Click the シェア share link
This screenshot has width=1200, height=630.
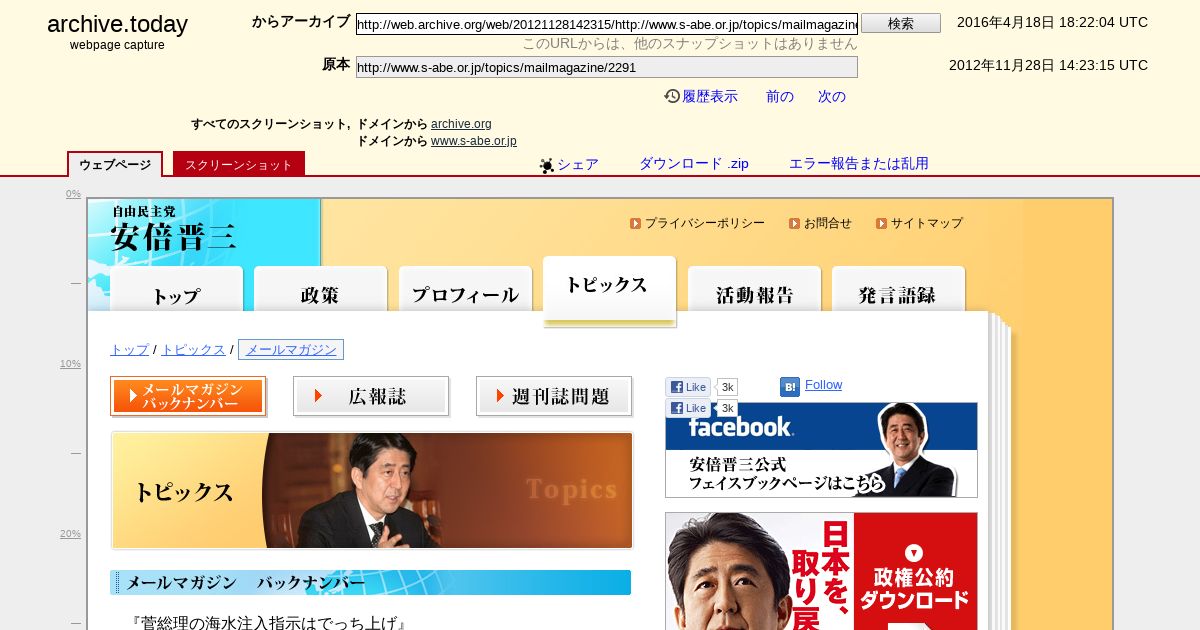(578, 164)
